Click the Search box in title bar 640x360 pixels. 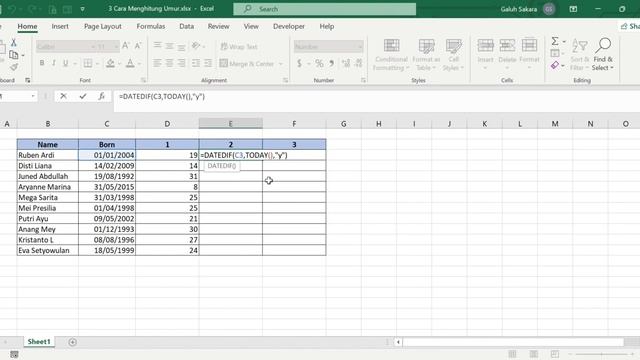click(324, 9)
